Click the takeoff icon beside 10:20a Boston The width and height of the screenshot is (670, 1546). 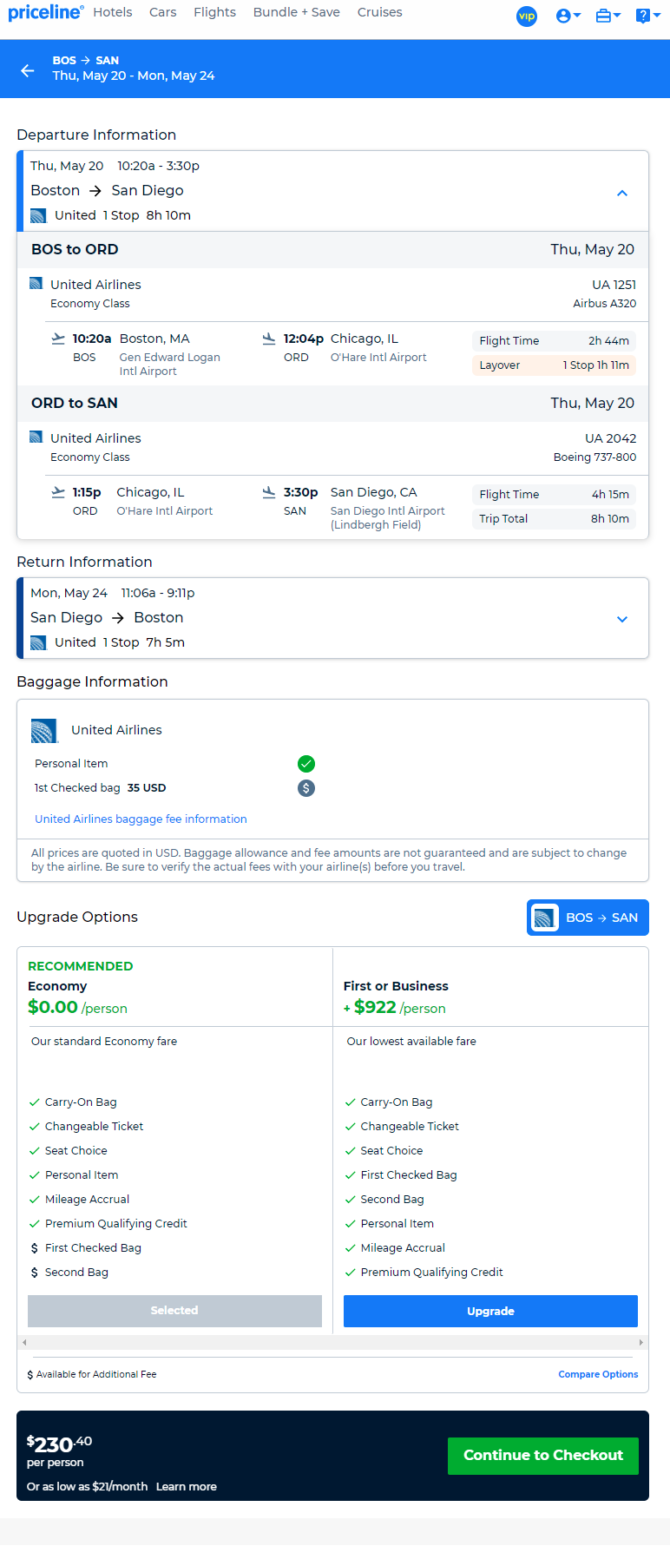click(x=58, y=338)
